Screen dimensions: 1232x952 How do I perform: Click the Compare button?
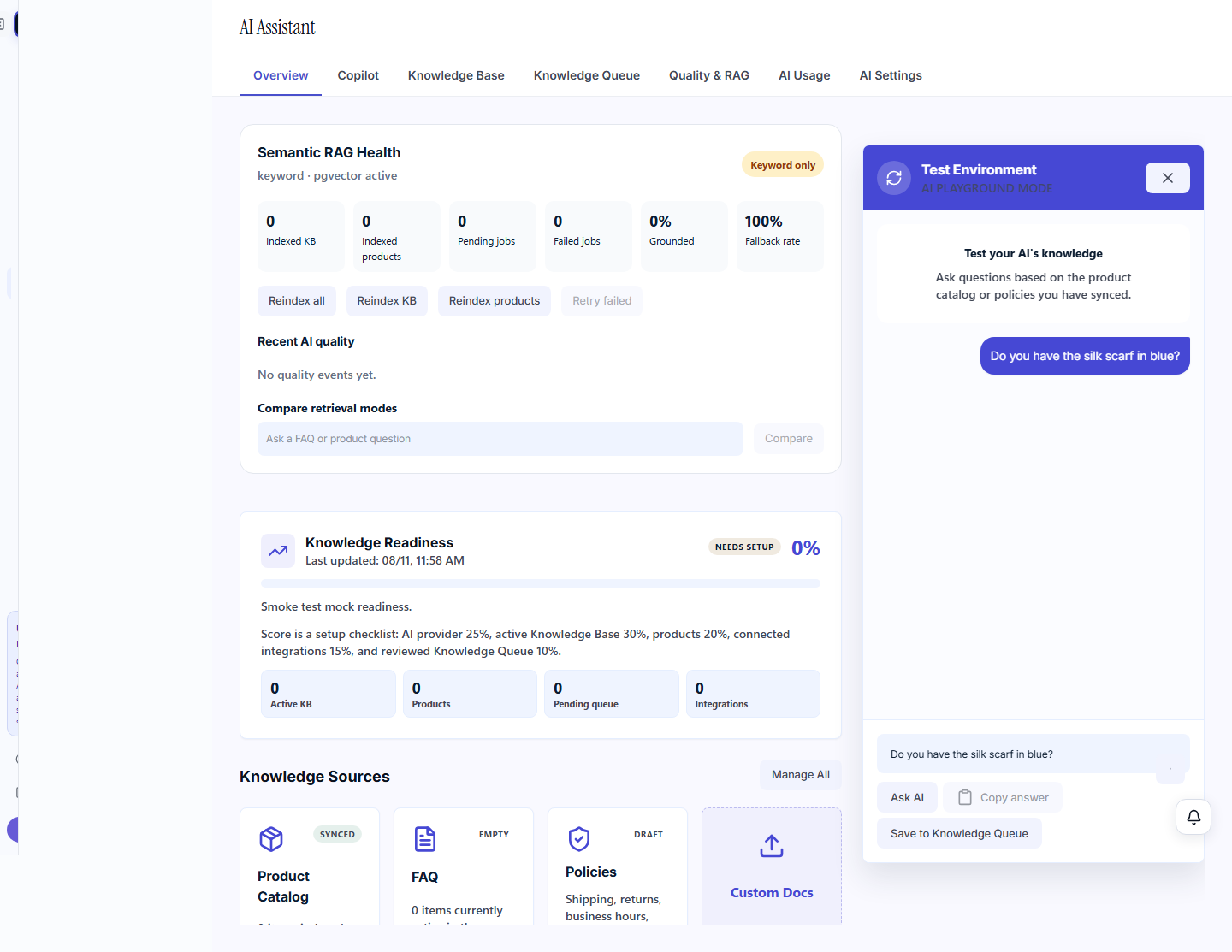coord(789,439)
